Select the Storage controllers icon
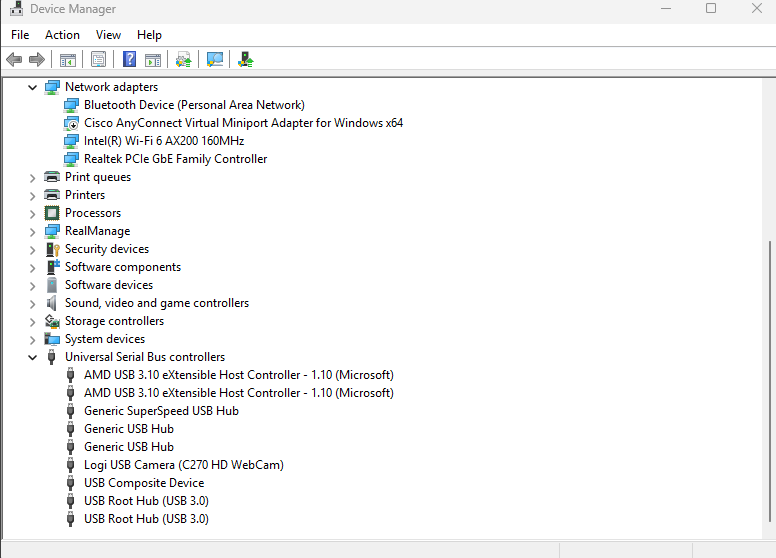Image resolution: width=776 pixels, height=558 pixels. [x=52, y=321]
